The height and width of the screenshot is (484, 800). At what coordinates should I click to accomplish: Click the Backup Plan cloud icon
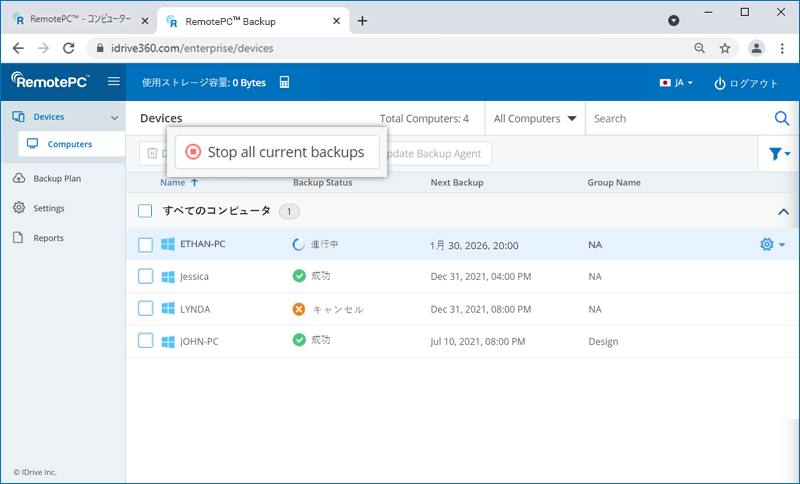coord(19,178)
